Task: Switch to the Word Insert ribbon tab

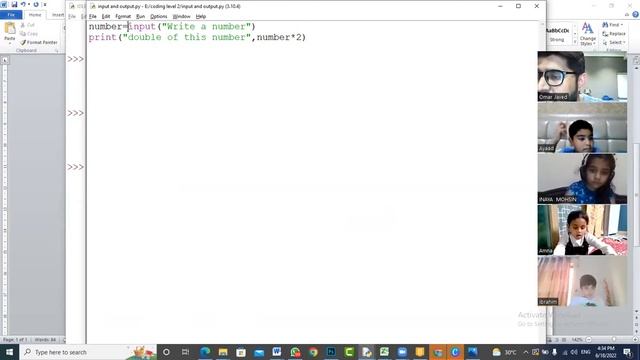Action: [x=58, y=15]
